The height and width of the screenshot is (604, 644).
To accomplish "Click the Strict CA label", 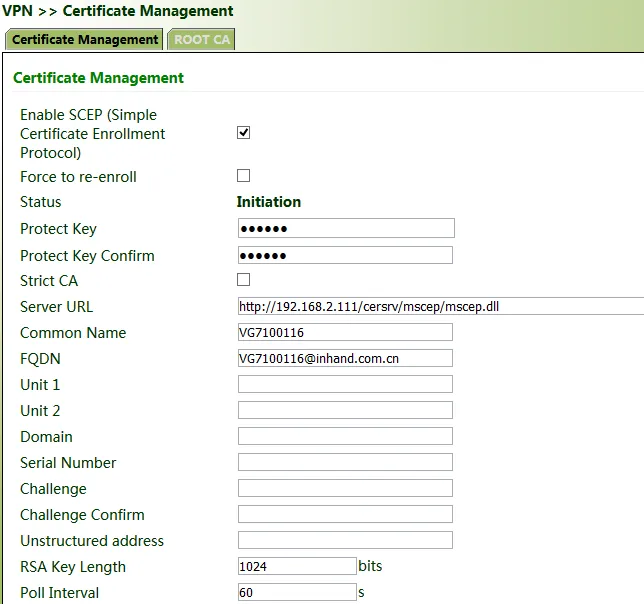I will (49, 281).
